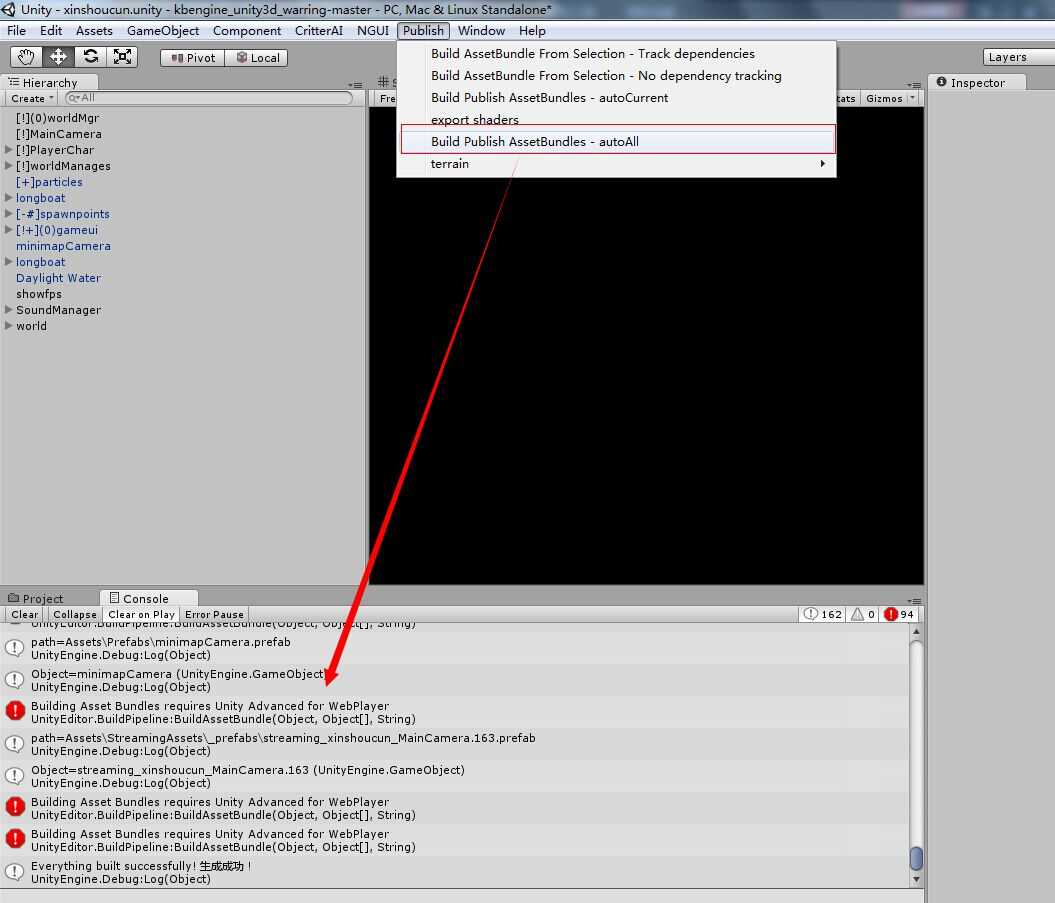
Task: Expand the SoundManager hierarchy item
Action: coord(9,310)
